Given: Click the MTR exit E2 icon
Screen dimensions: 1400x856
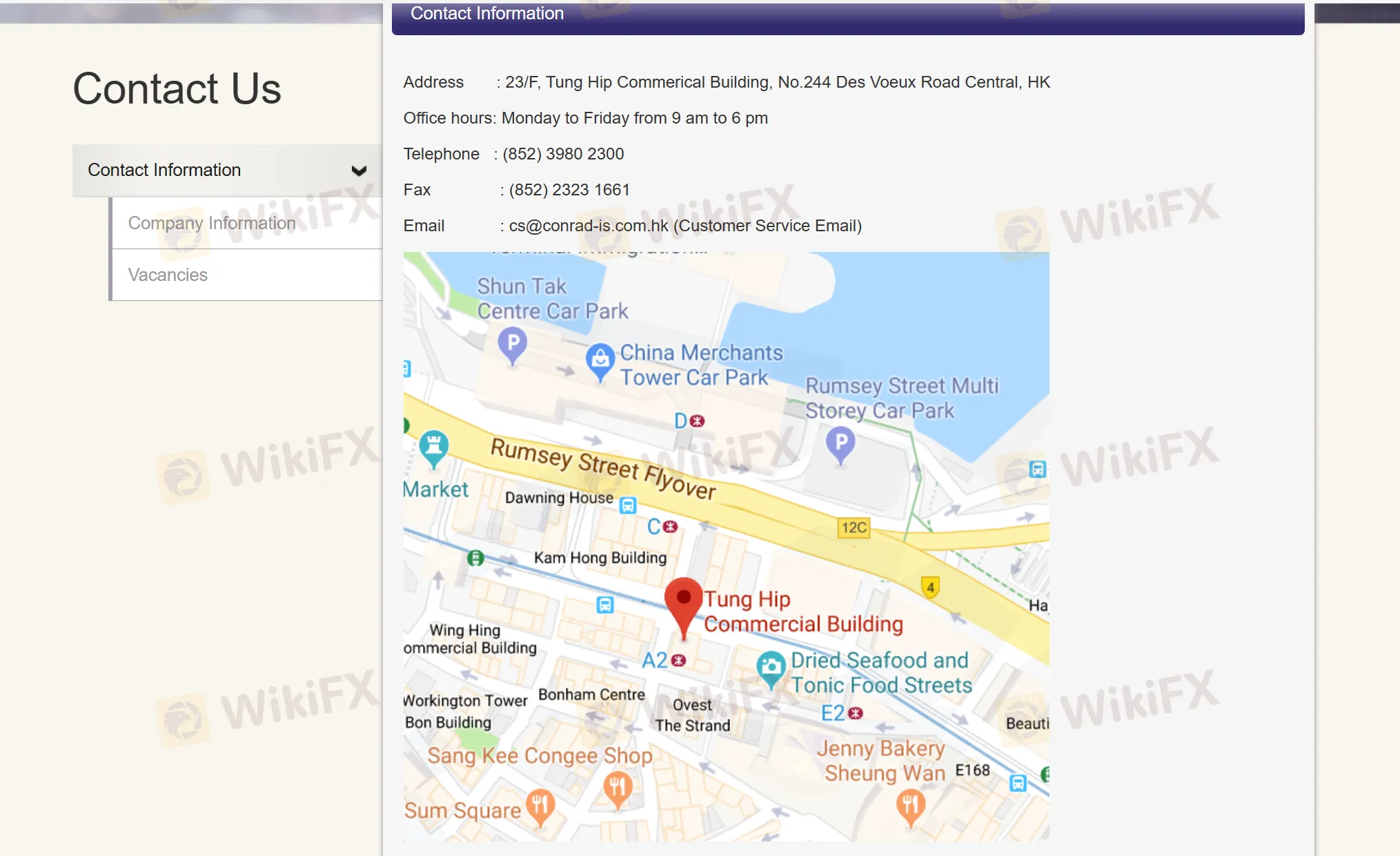Looking at the screenshot, I should [x=856, y=712].
